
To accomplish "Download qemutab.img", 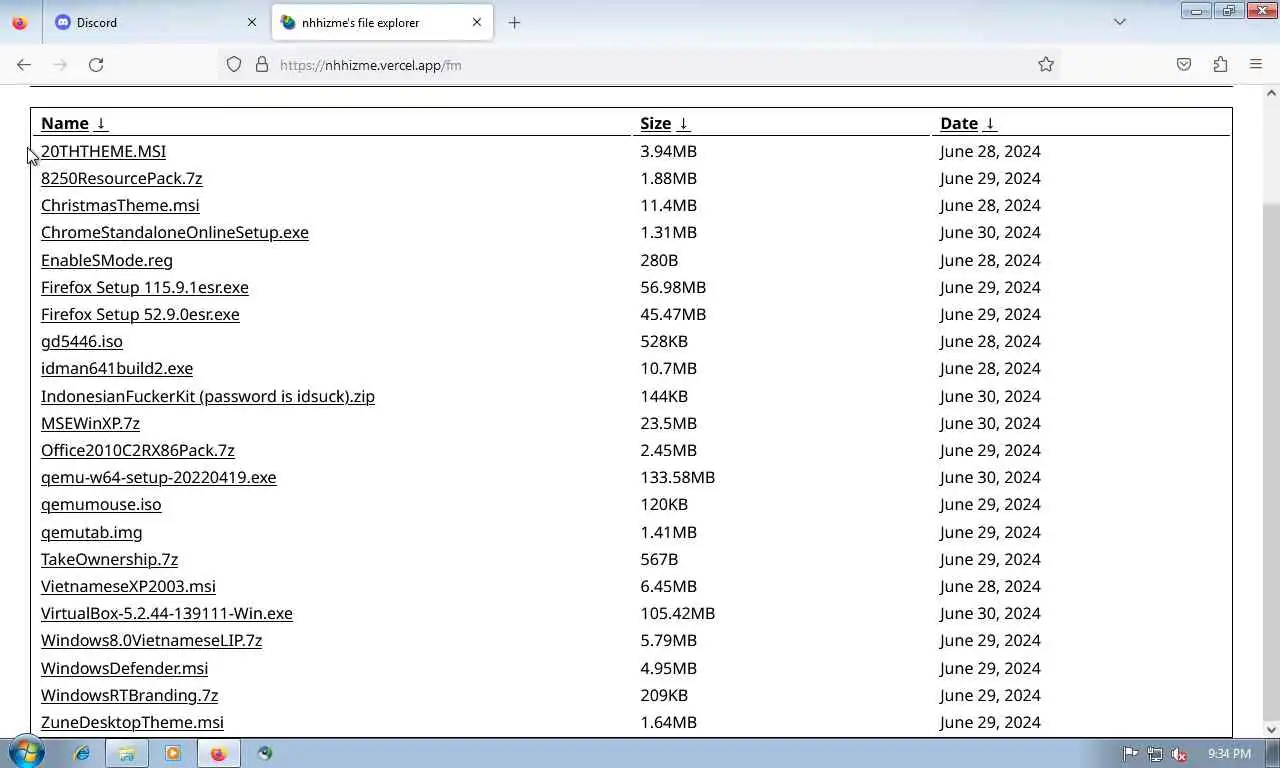I will [x=91, y=532].
